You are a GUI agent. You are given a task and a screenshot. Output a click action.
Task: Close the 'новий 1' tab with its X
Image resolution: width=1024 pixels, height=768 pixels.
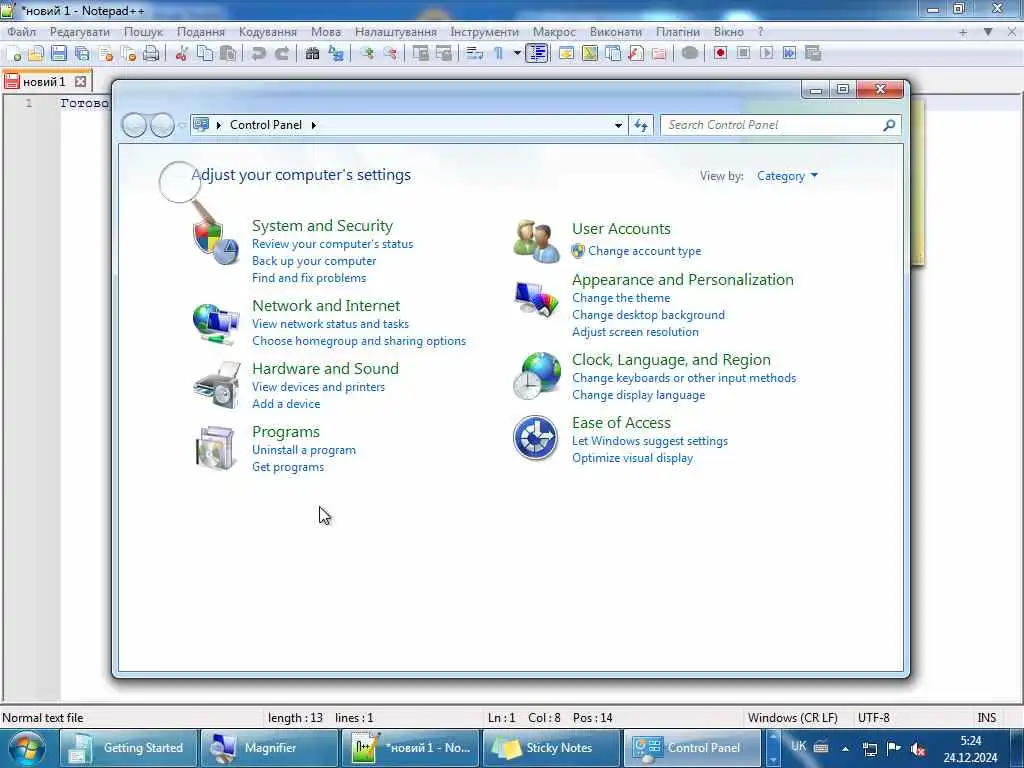(x=80, y=82)
